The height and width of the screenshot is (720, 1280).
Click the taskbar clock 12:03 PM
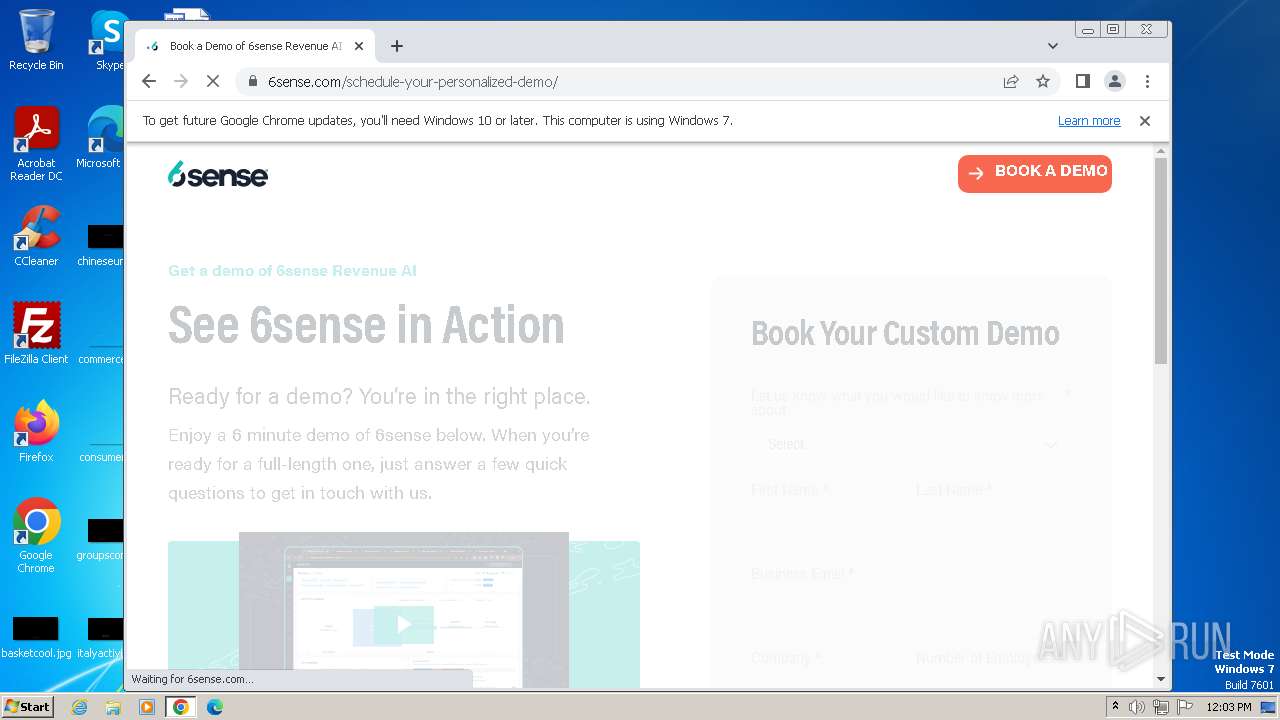point(1229,707)
